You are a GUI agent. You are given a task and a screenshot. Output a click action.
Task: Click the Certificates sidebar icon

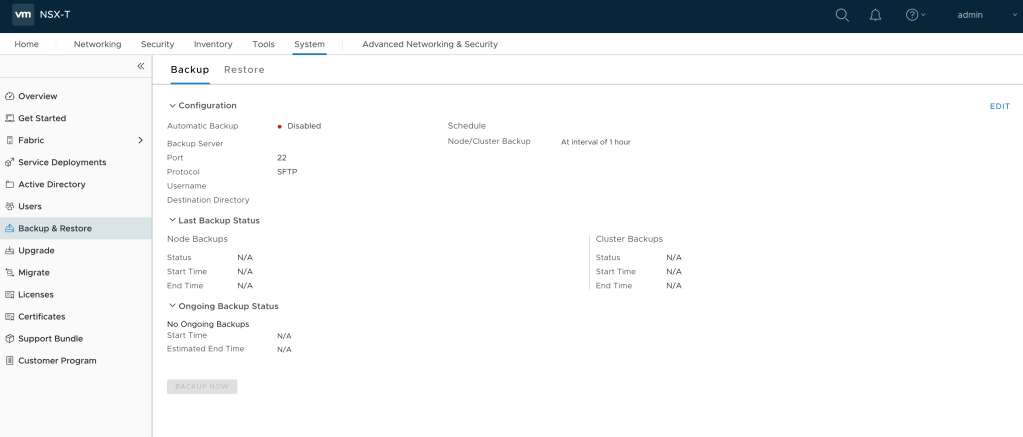pyautogui.click(x=10, y=316)
